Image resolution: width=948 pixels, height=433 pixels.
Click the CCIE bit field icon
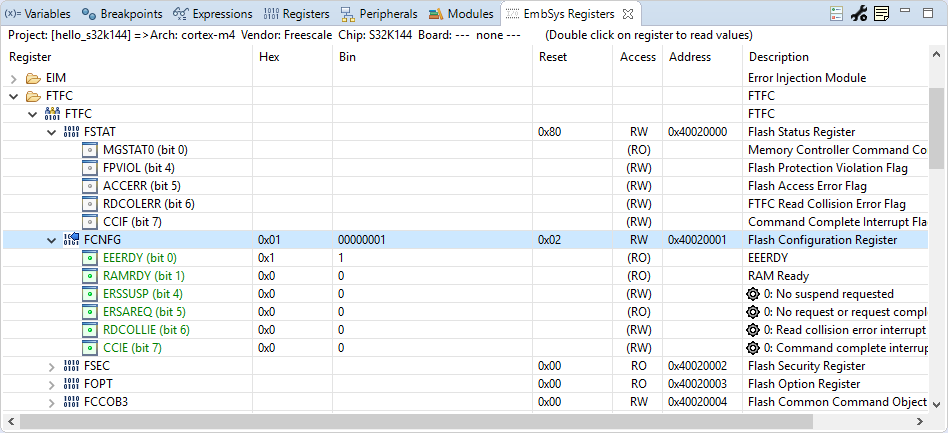(89, 348)
